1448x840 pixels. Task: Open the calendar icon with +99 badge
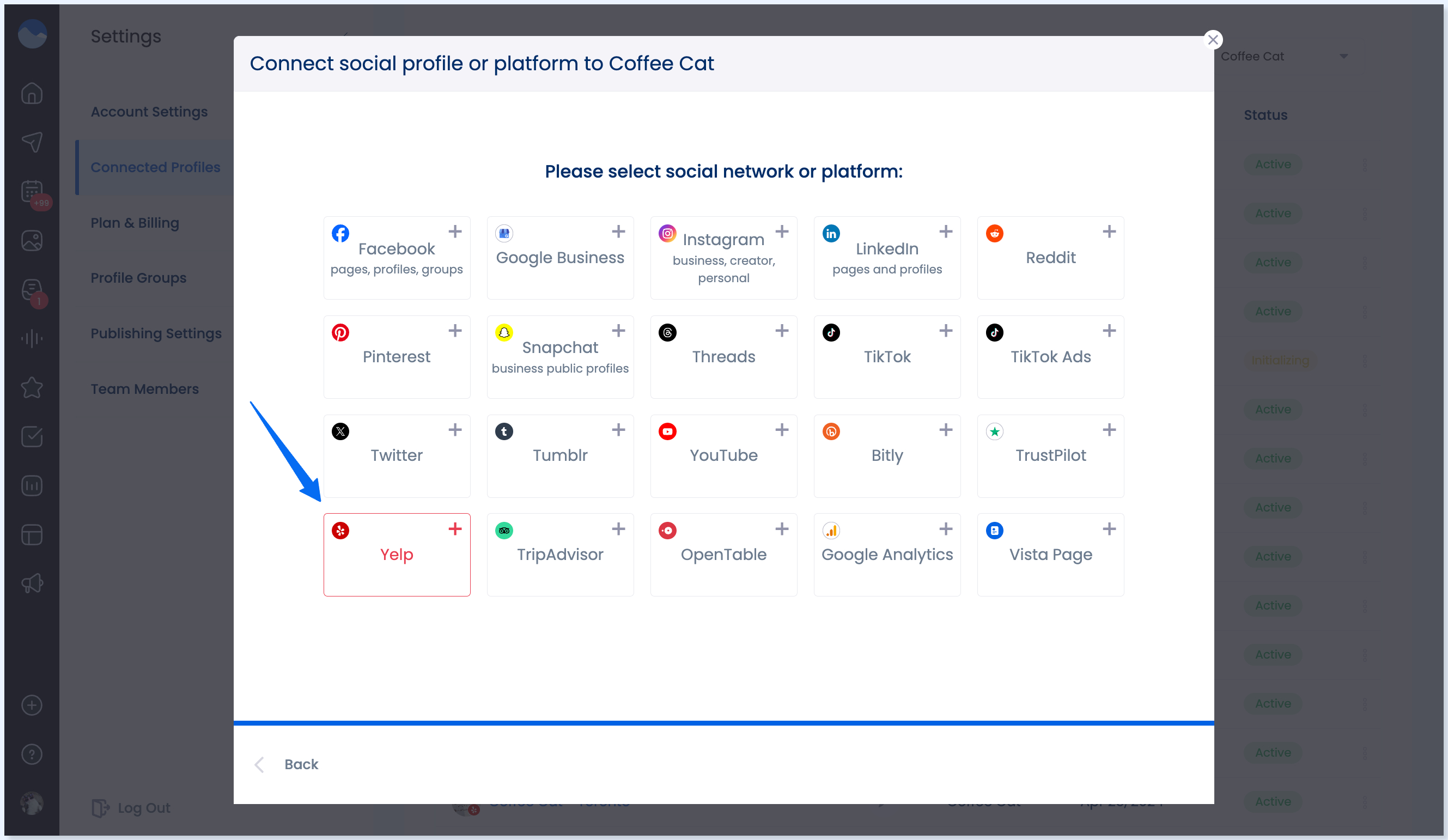pos(32,191)
